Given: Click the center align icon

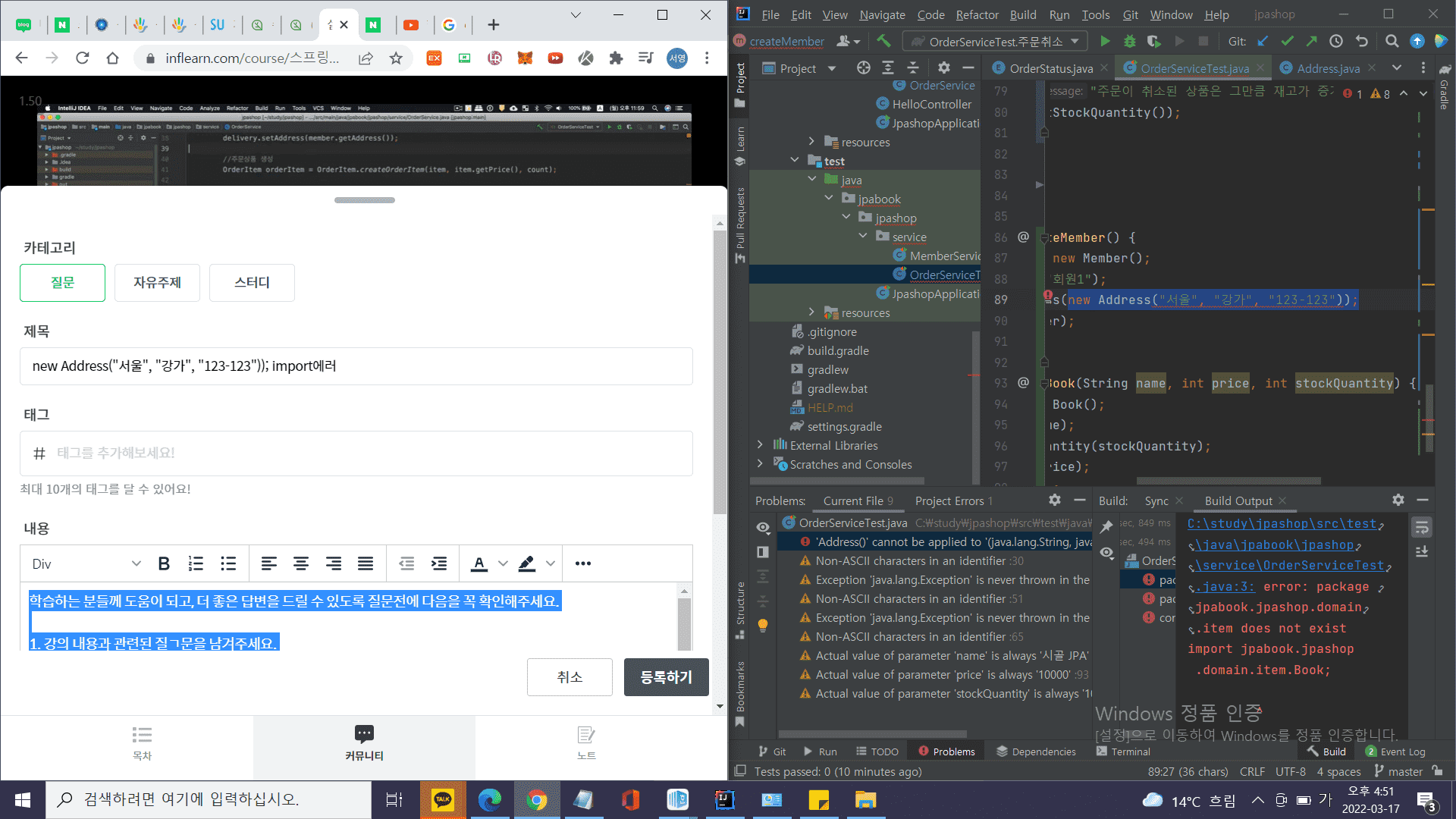Looking at the screenshot, I should [301, 563].
